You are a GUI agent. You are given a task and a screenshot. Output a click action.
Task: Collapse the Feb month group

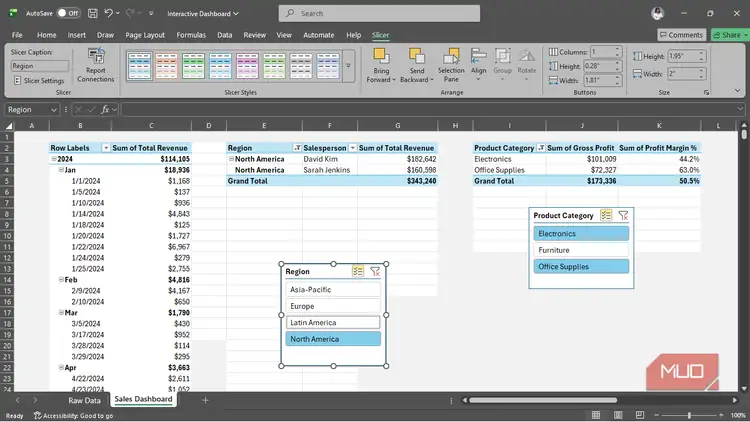point(61,279)
